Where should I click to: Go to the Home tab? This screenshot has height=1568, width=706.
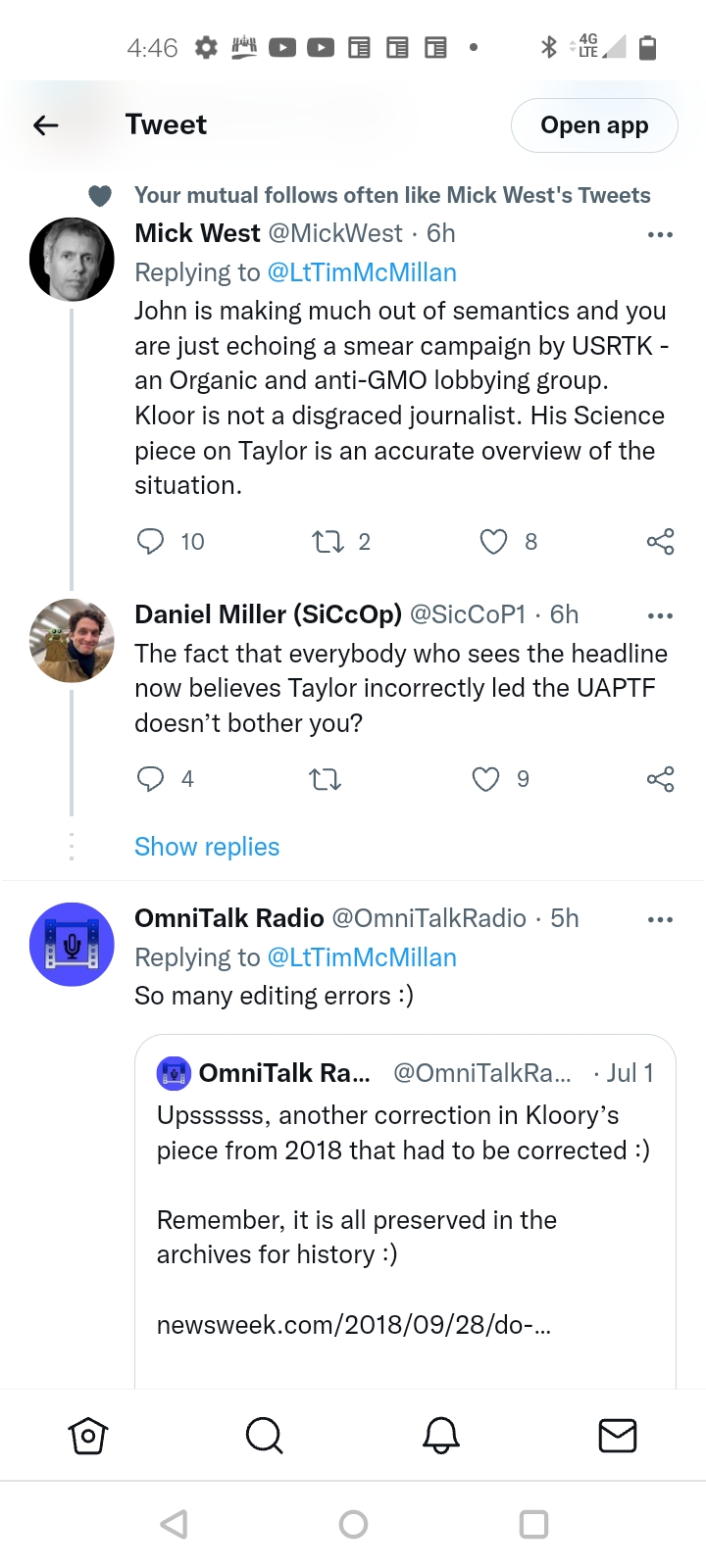(88, 1436)
